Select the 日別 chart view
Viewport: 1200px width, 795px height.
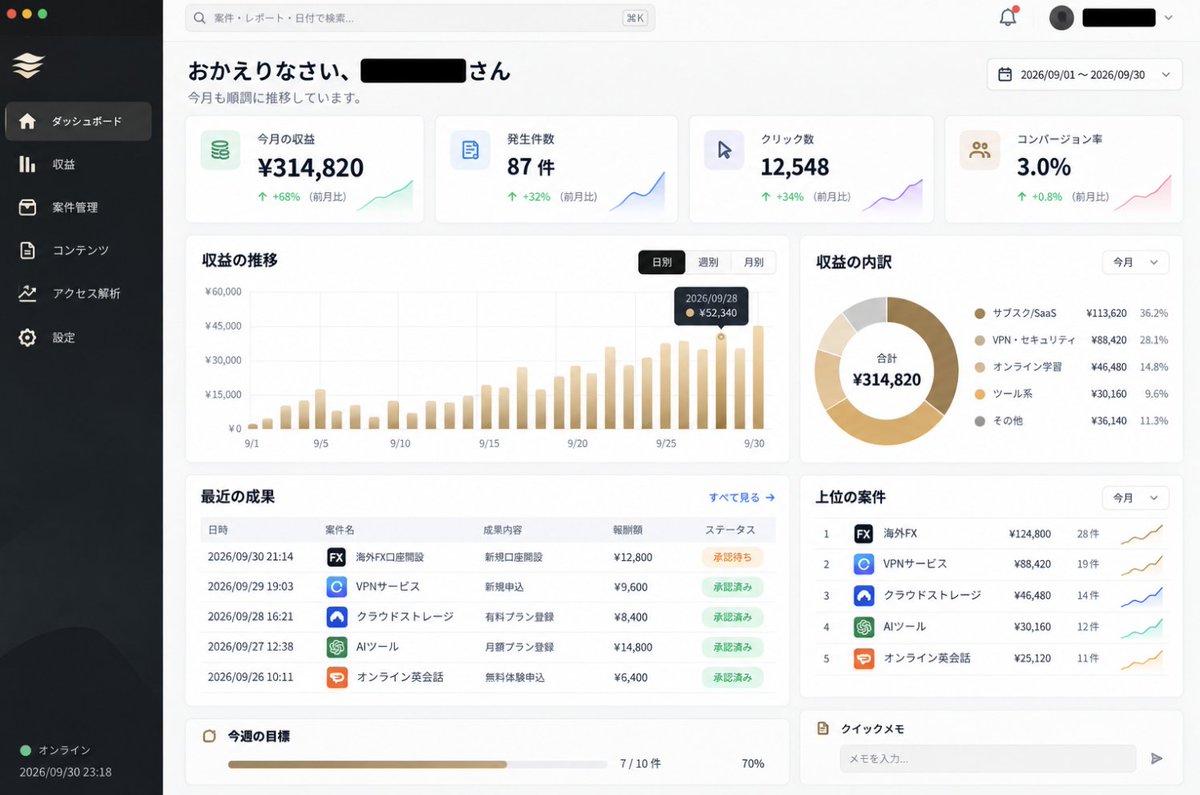(x=662, y=262)
